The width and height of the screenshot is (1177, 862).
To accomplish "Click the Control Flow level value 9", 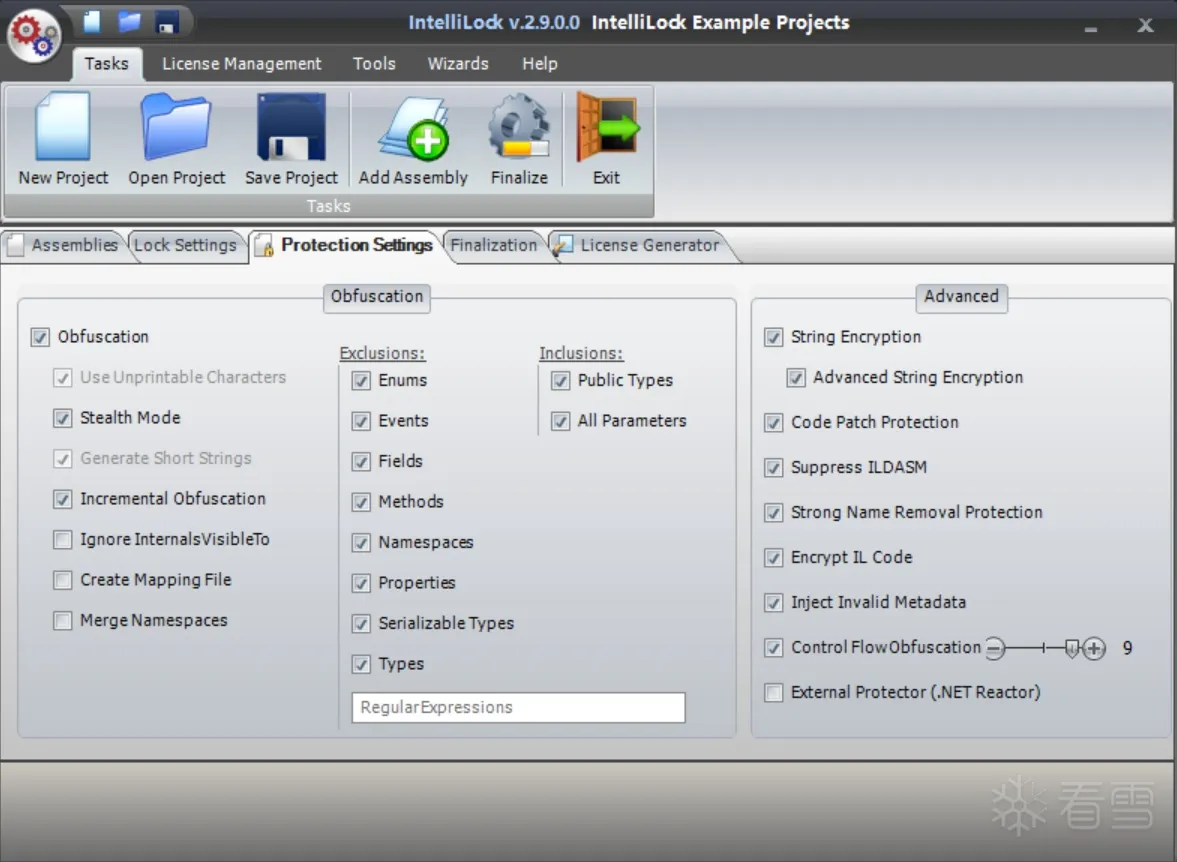I will click(x=1127, y=648).
